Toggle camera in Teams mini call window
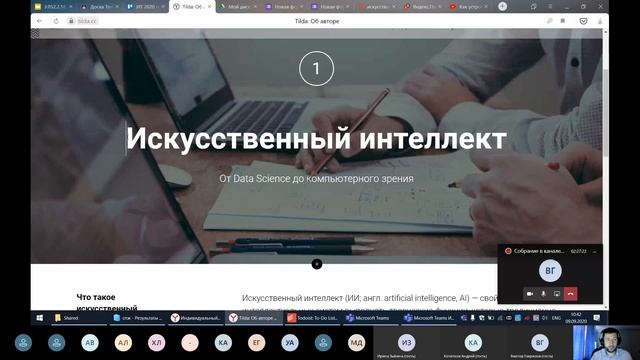This screenshot has height=360, width=640. coord(530,294)
